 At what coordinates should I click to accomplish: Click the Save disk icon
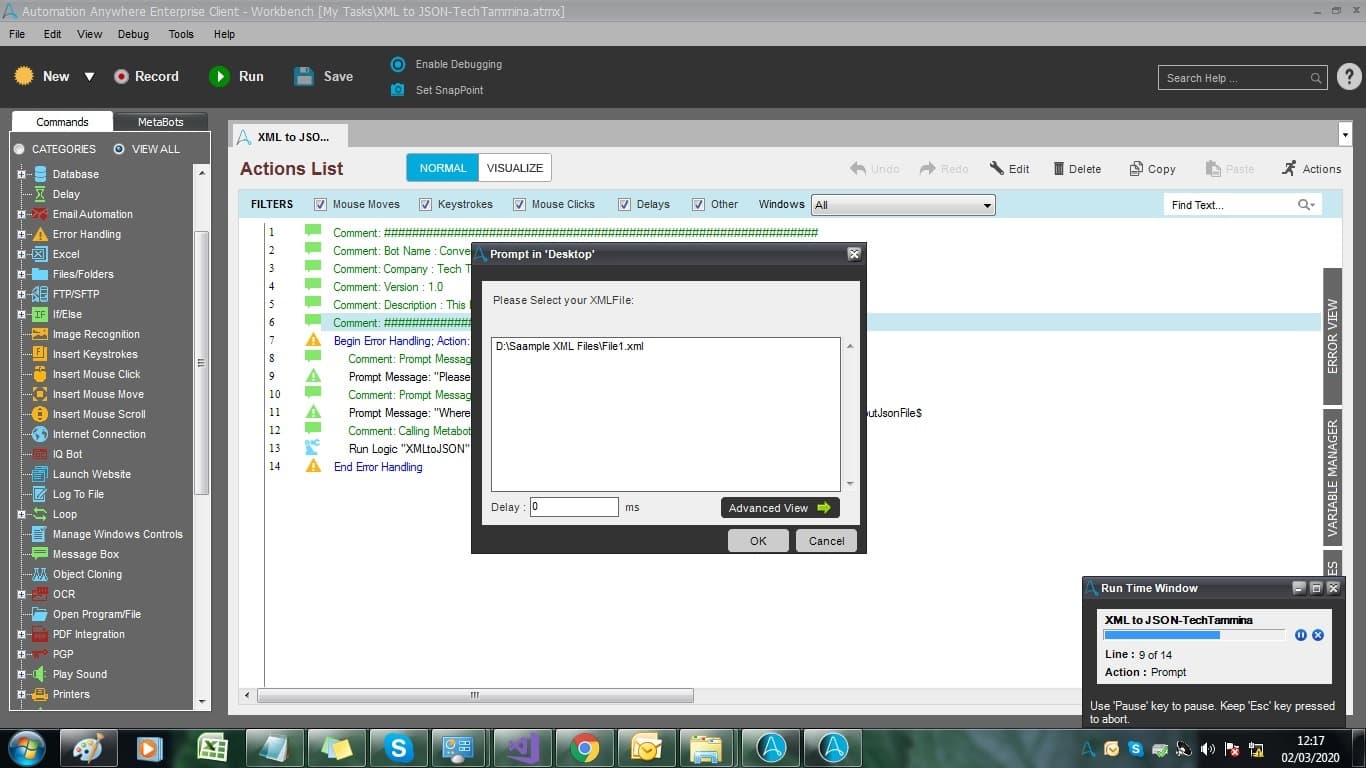coord(304,76)
